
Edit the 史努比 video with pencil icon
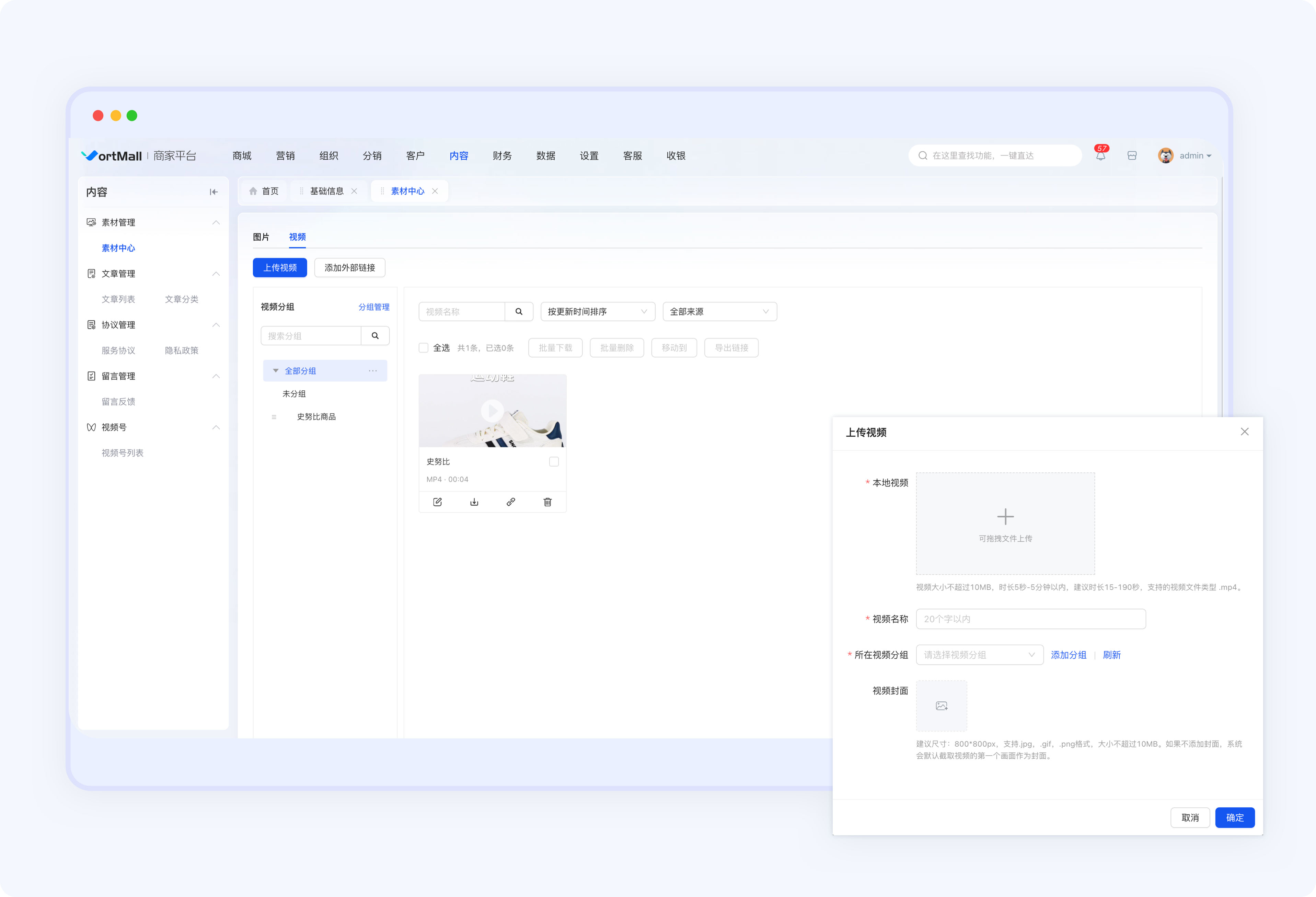tap(437, 502)
